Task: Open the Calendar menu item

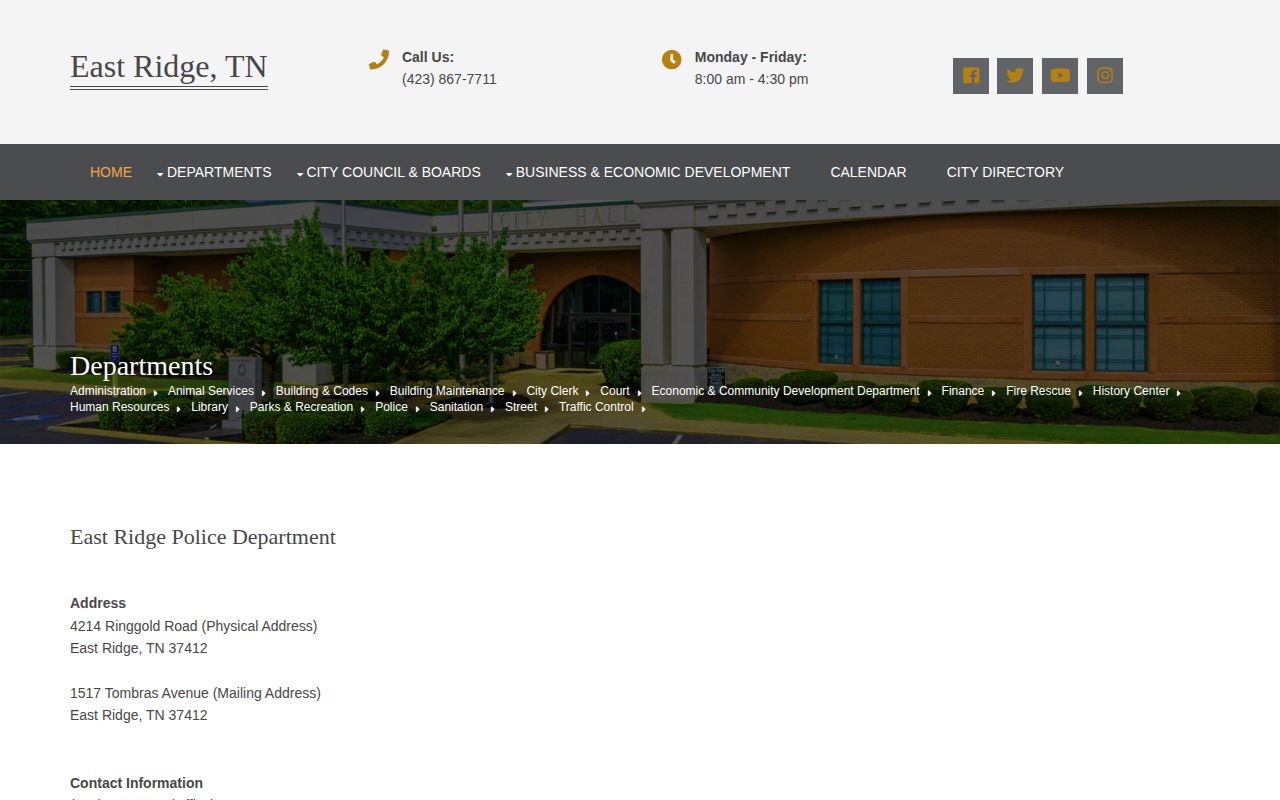Action: point(868,172)
